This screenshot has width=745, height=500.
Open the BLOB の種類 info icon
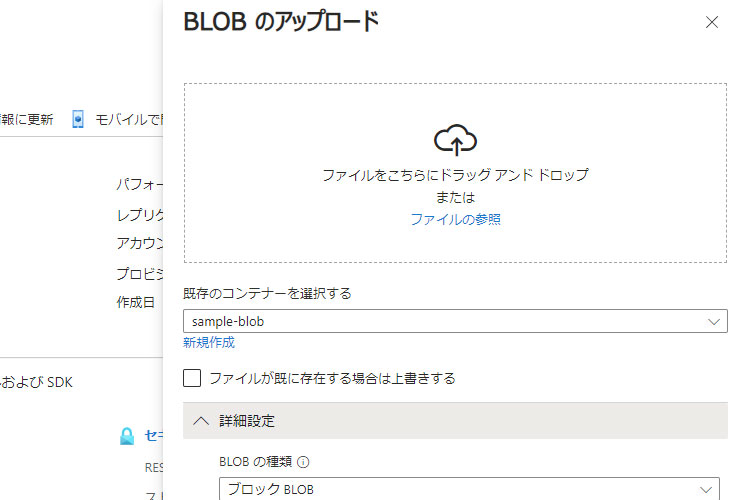point(303,462)
